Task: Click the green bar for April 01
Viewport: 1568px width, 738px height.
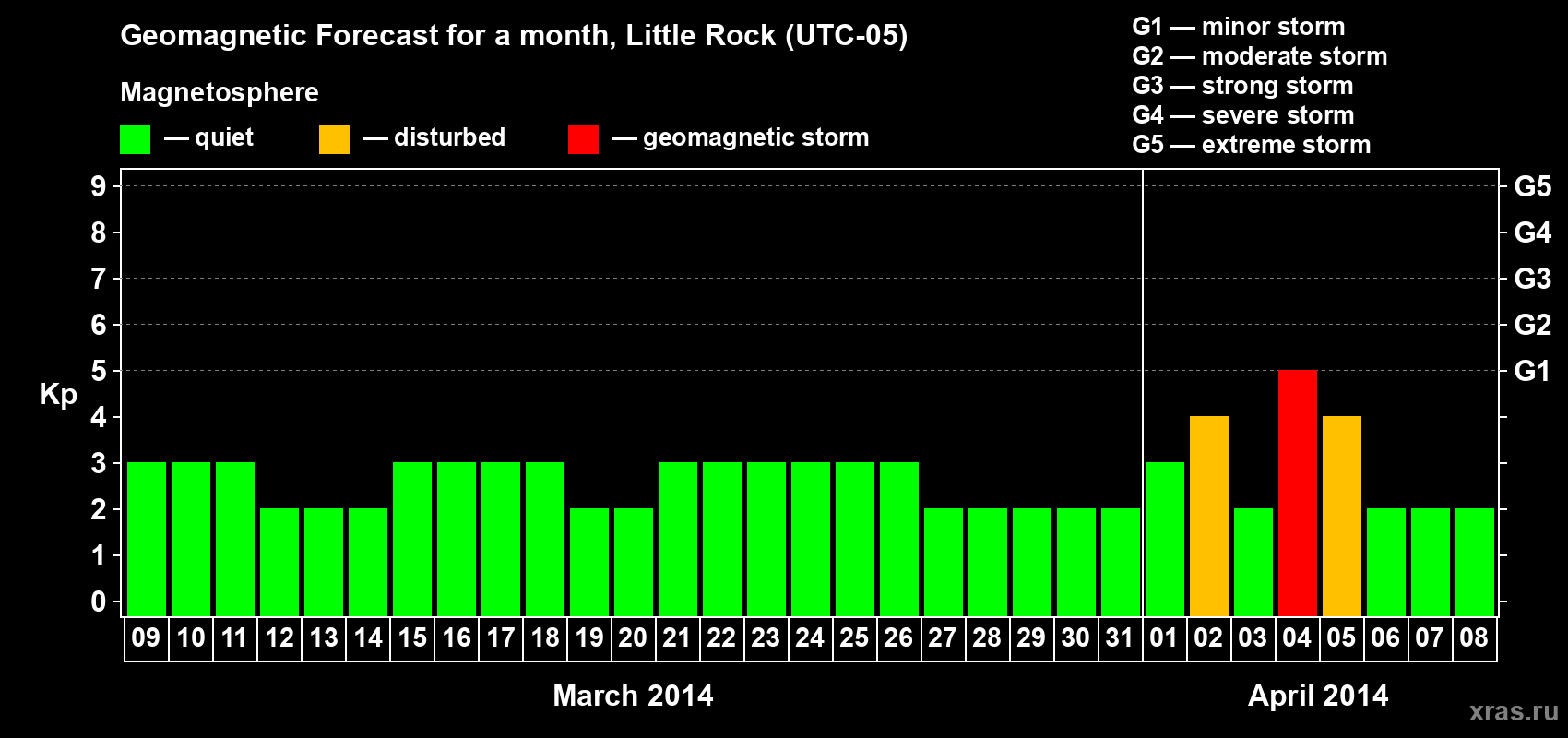Action: [1164, 539]
